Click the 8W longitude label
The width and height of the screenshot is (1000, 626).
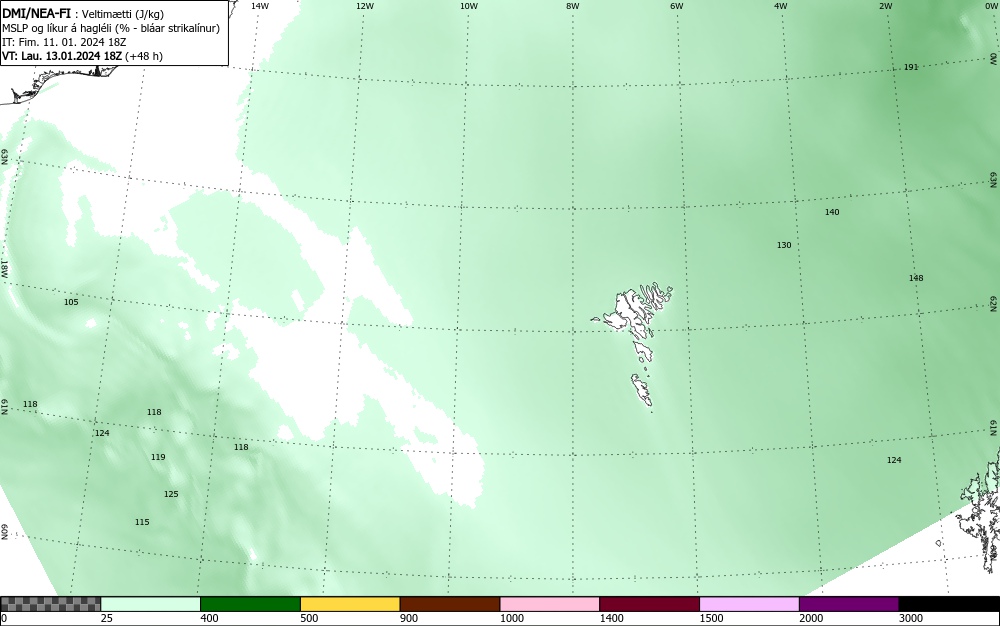click(572, 6)
